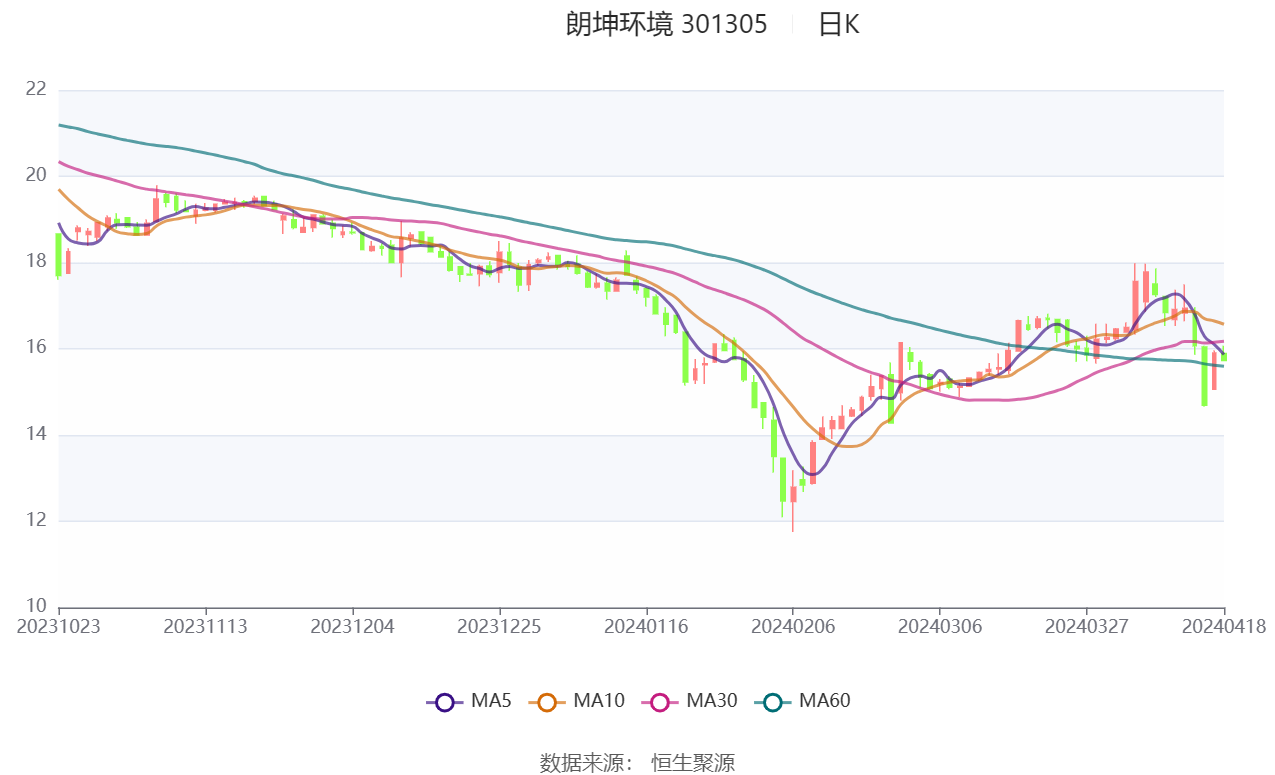Click the 20240116 date axis label
This screenshot has width=1275, height=775.
[646, 626]
